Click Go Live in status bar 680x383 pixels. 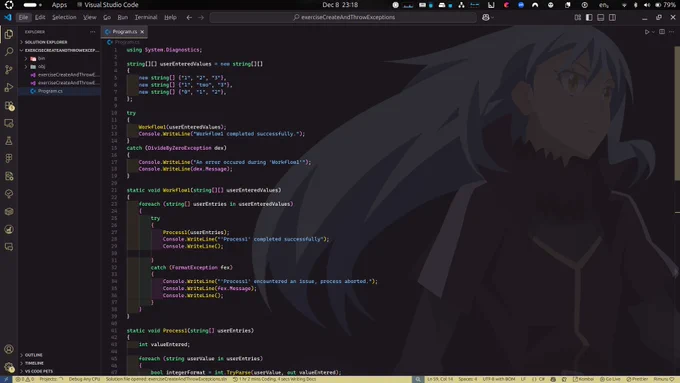(610, 379)
